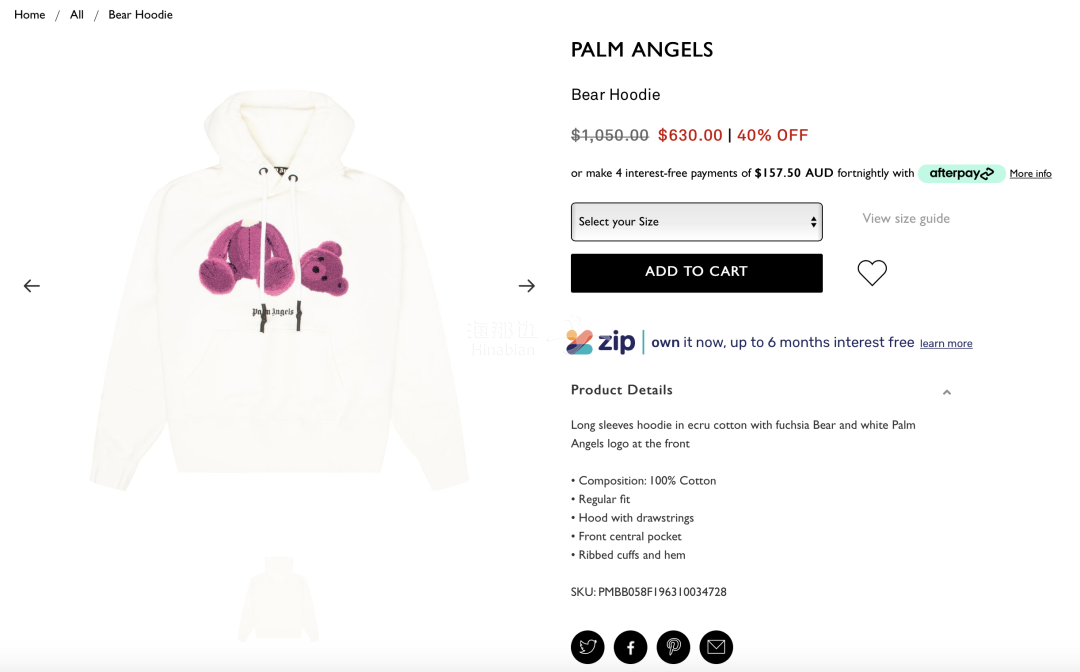The image size is (1080, 672).
Task: Click the Product Details heading
Action: point(621,390)
